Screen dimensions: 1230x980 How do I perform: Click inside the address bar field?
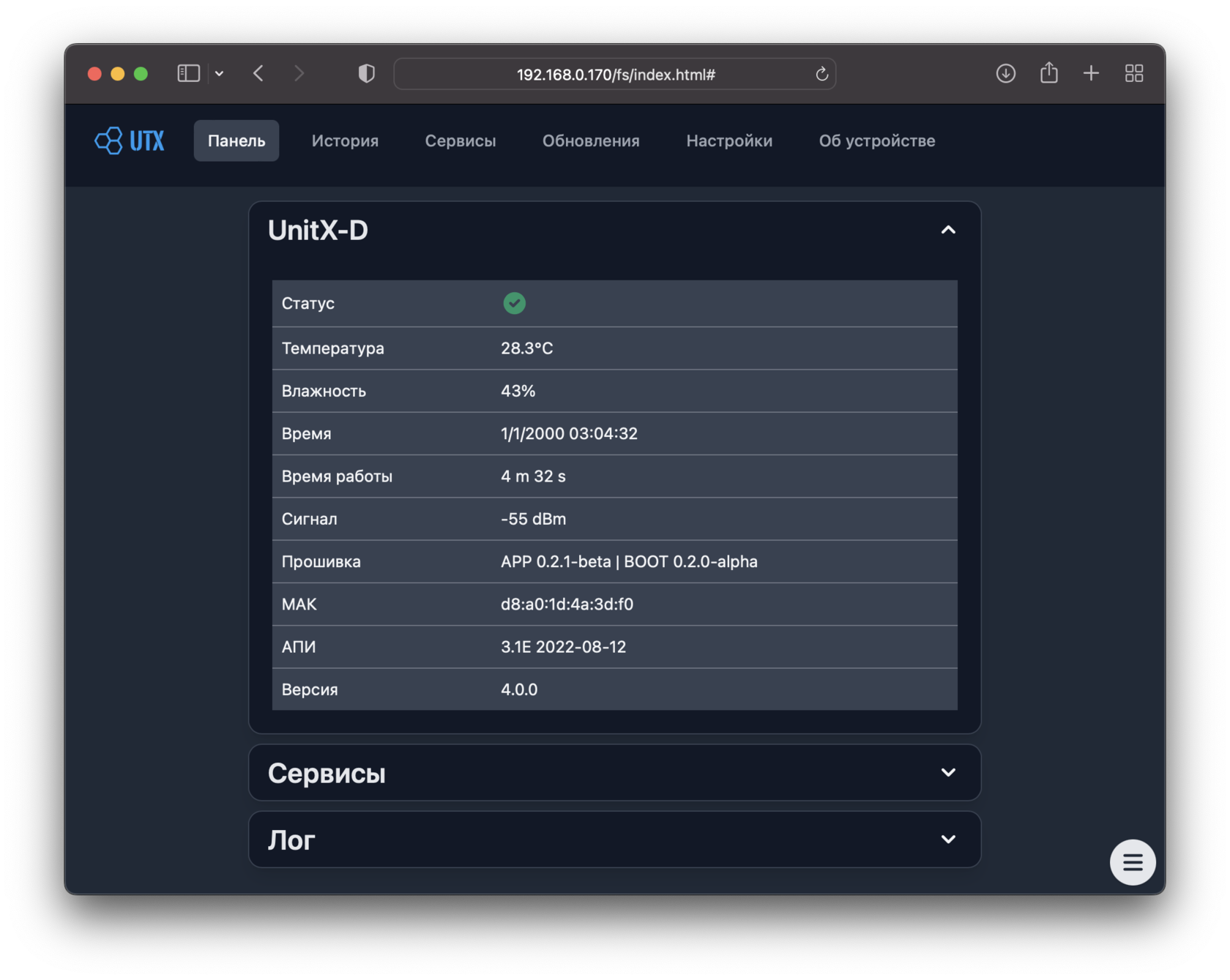coord(615,74)
